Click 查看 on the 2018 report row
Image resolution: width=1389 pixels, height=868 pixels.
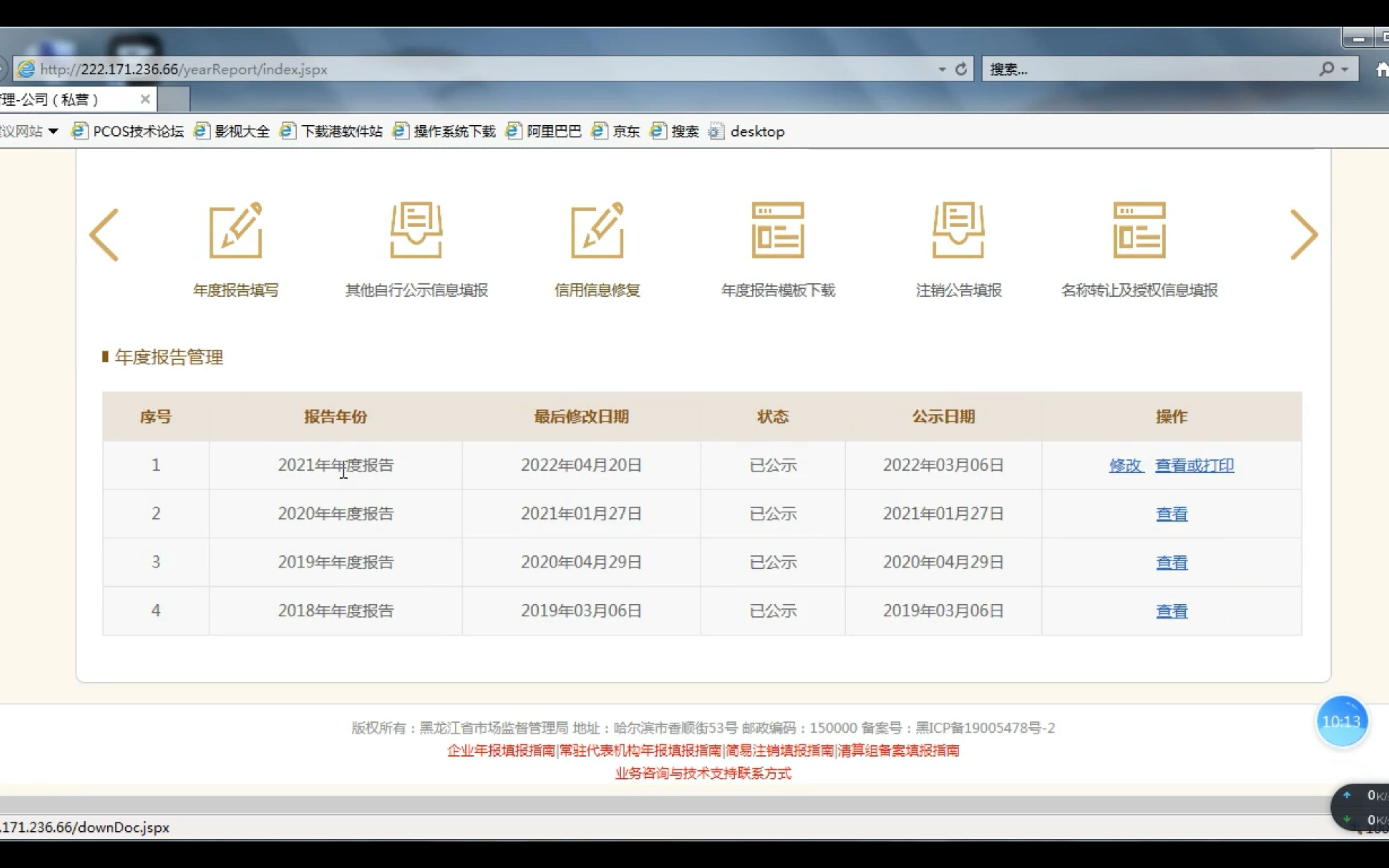pos(1172,610)
